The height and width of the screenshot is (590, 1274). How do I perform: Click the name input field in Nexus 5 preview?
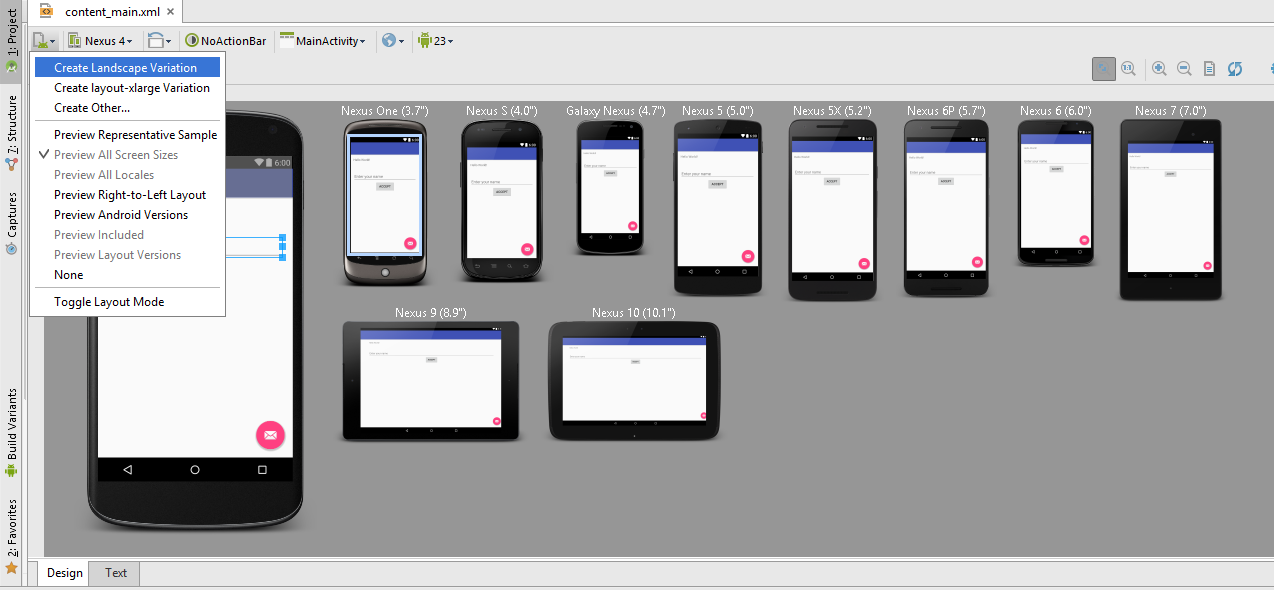pos(717,174)
